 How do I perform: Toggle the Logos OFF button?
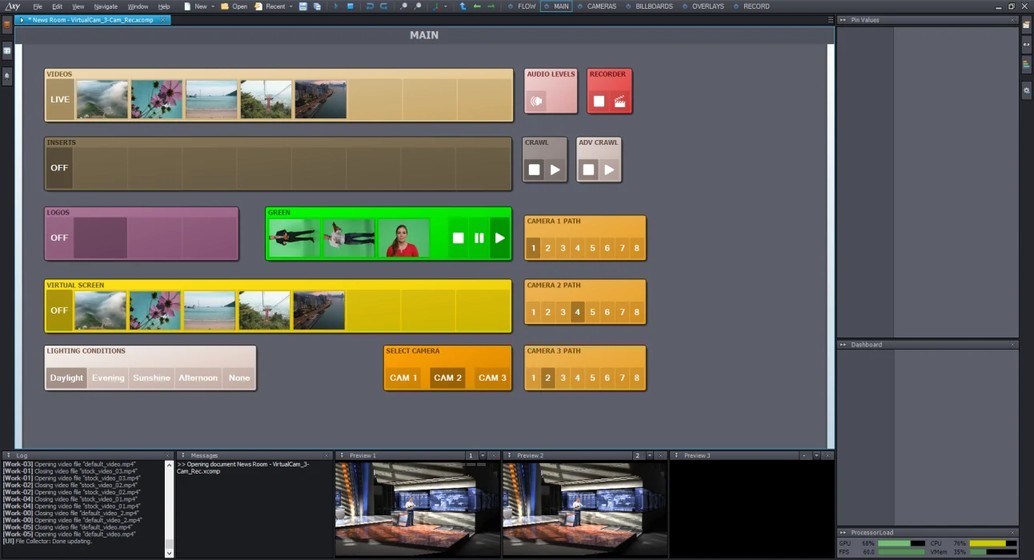click(x=60, y=237)
